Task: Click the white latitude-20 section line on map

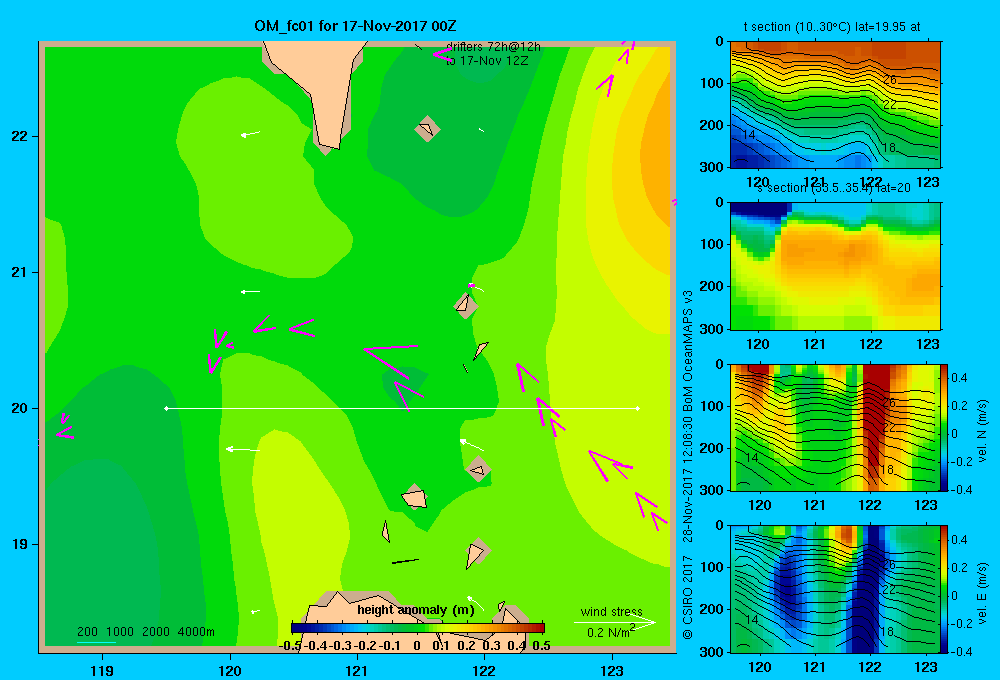Action: tap(402, 408)
